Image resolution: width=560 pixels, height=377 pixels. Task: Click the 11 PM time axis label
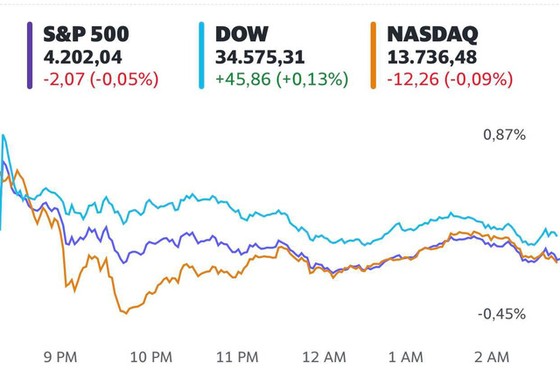pos(237,357)
